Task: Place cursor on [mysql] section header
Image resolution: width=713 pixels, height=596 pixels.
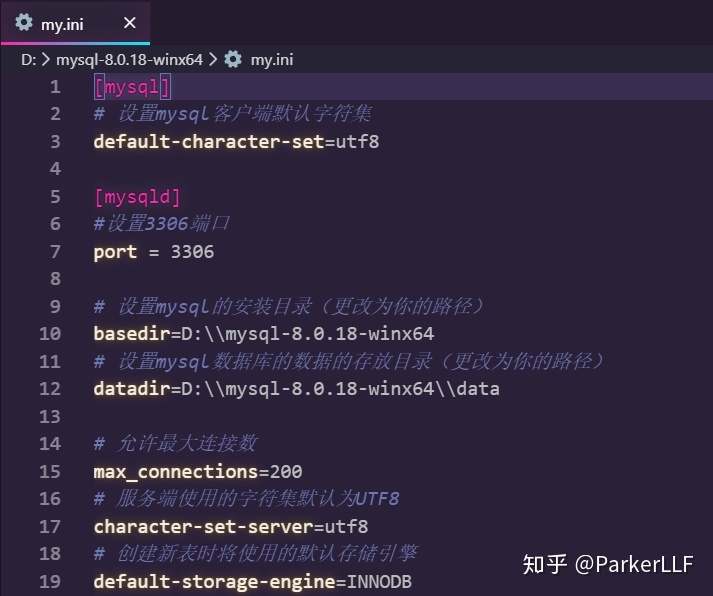Action: tap(132, 87)
